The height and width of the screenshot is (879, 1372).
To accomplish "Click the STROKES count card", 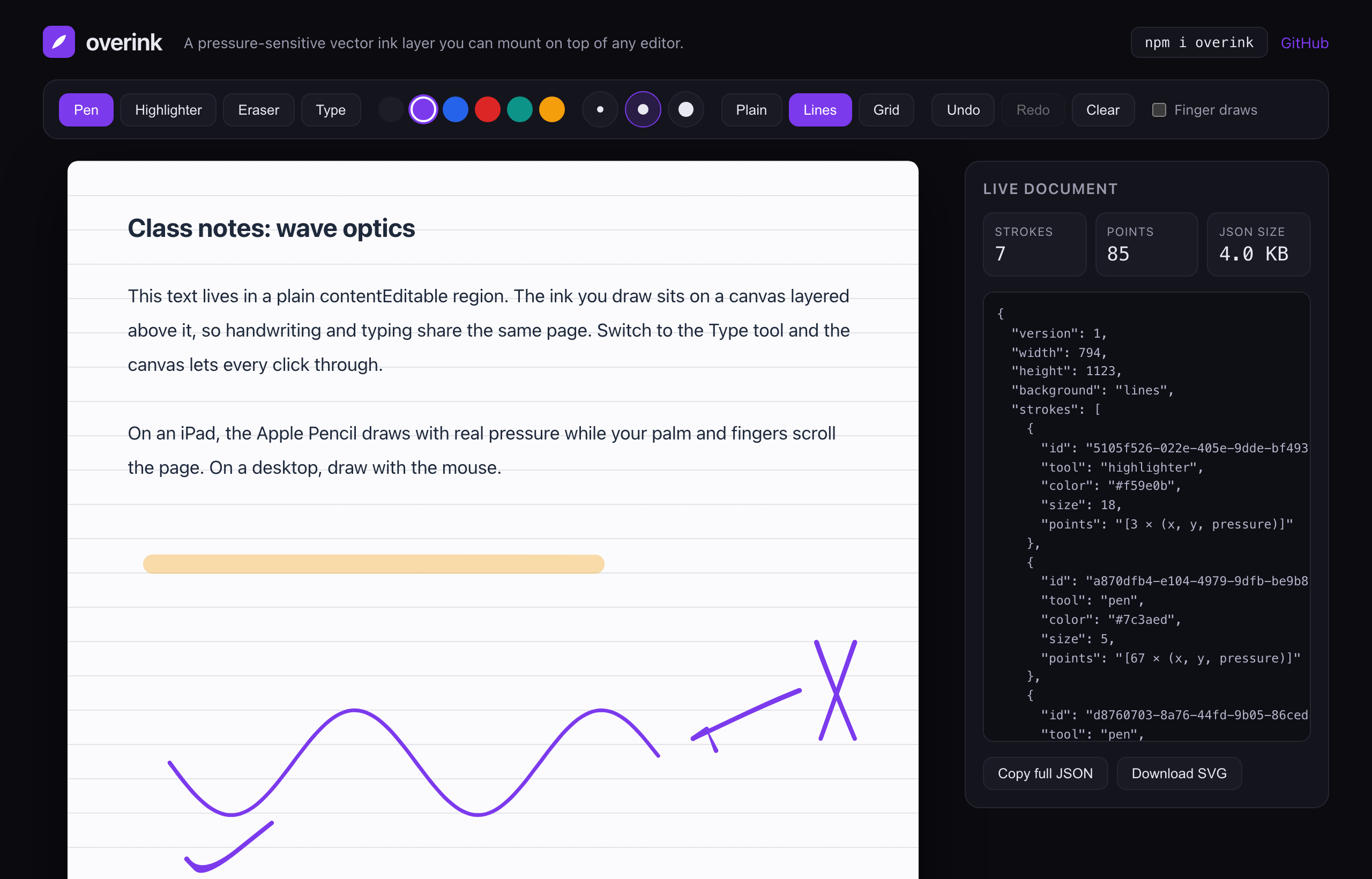I will tap(1034, 244).
